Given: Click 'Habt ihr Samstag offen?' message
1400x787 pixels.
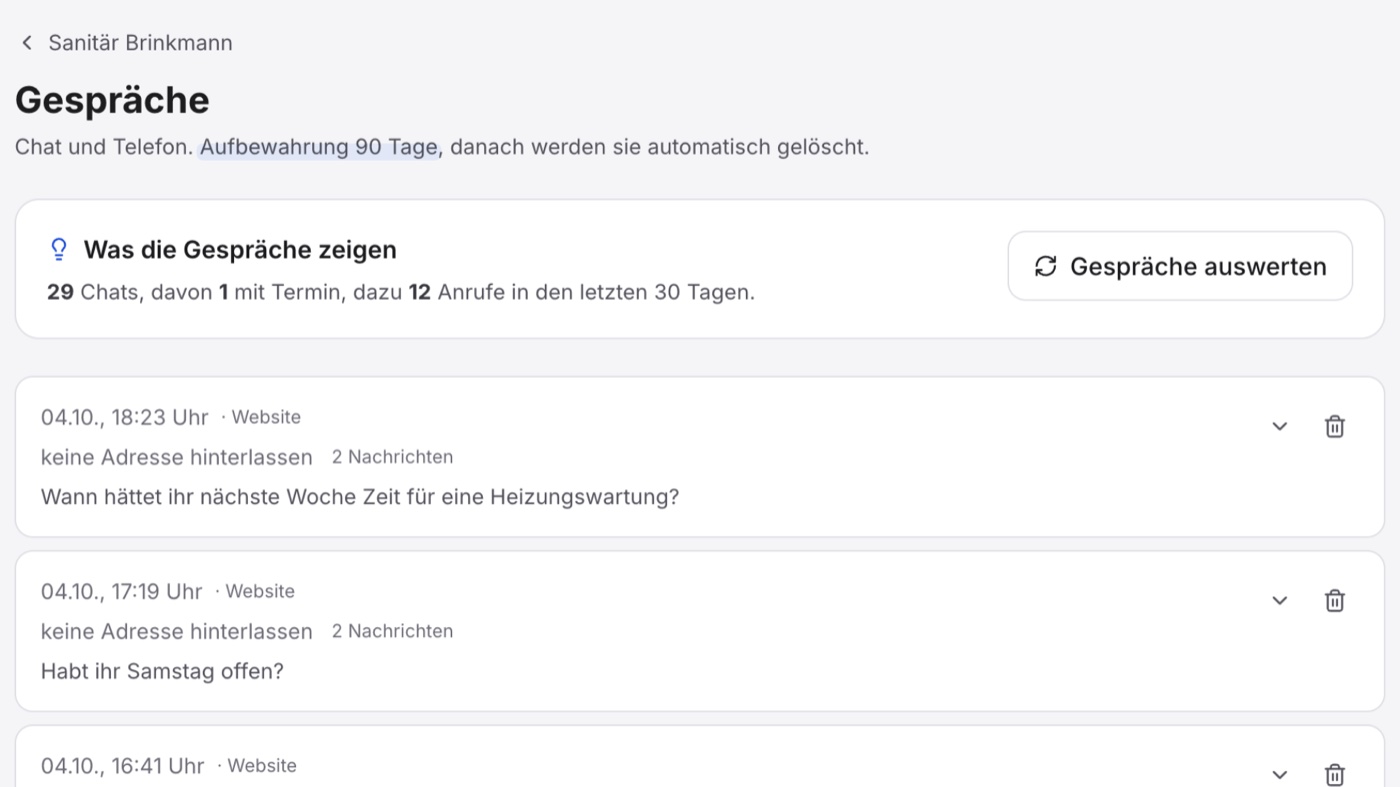Looking at the screenshot, I should click(x=162, y=671).
